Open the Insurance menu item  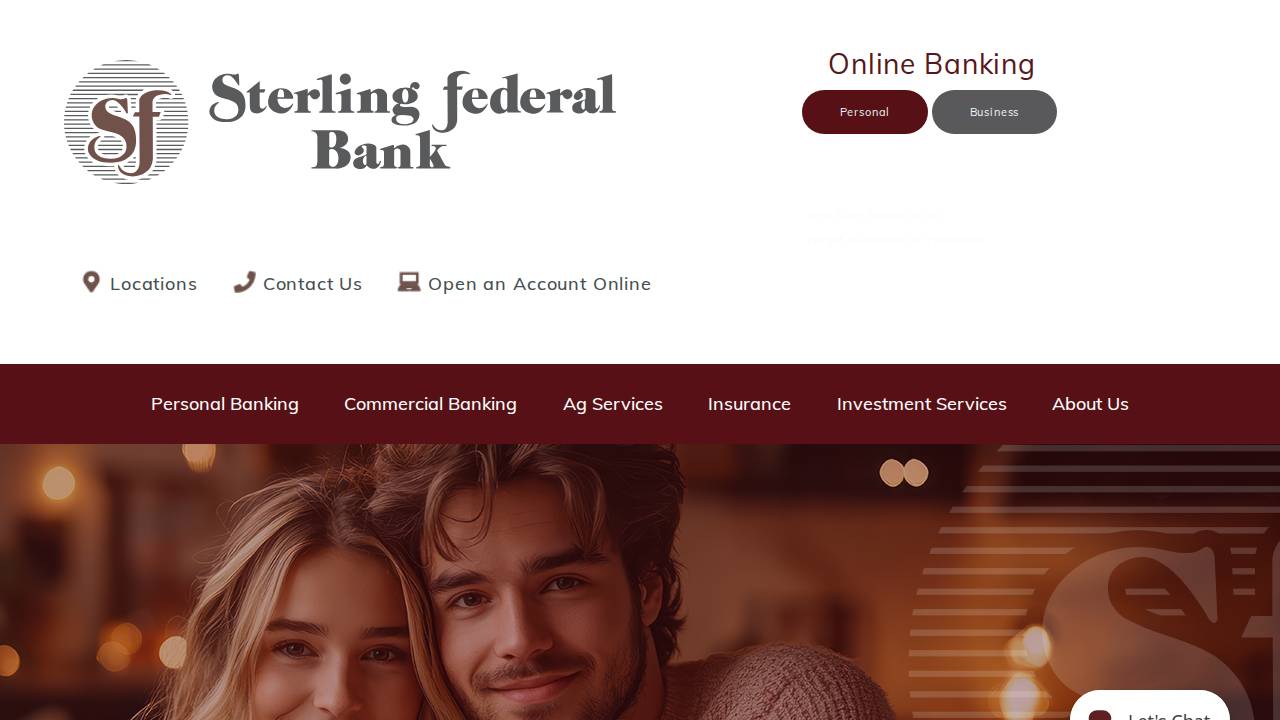(x=749, y=404)
